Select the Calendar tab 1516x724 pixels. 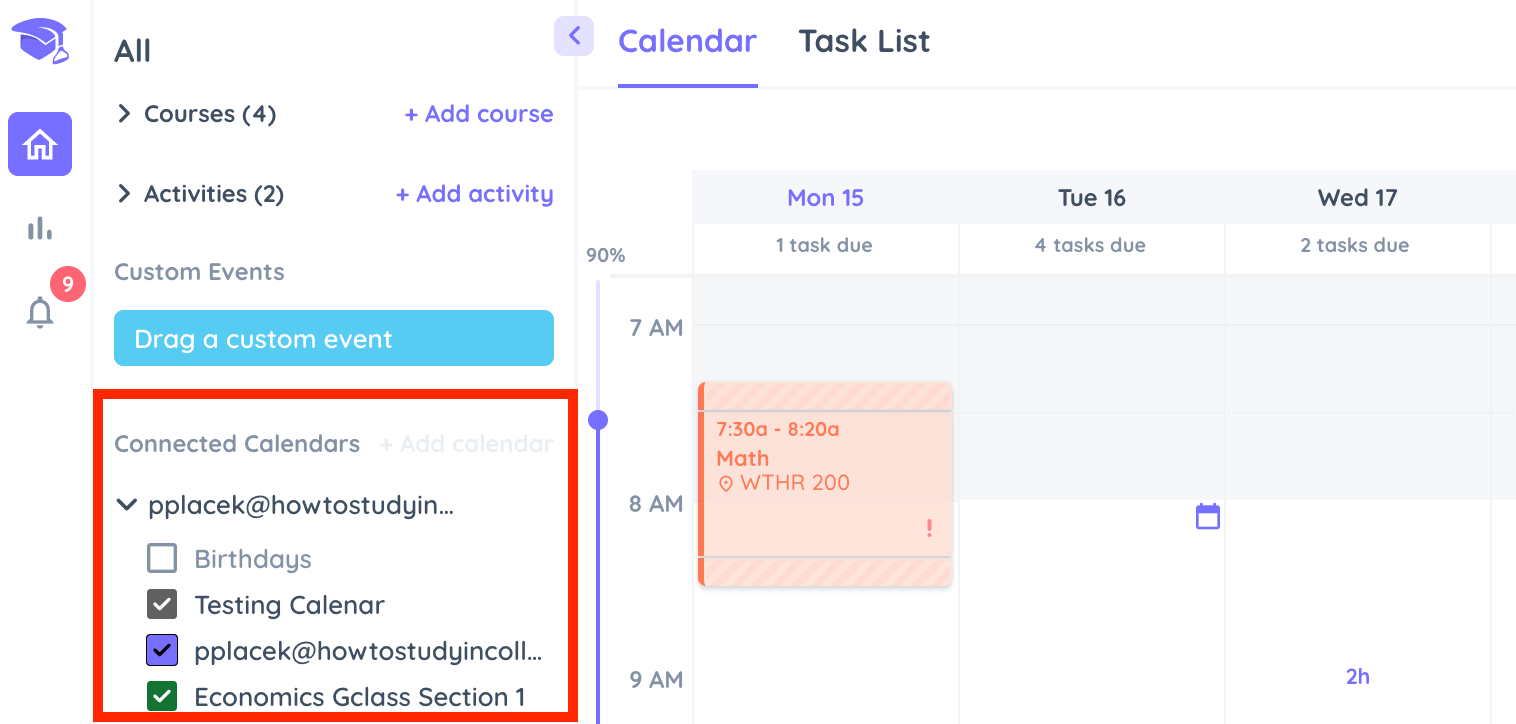687,41
